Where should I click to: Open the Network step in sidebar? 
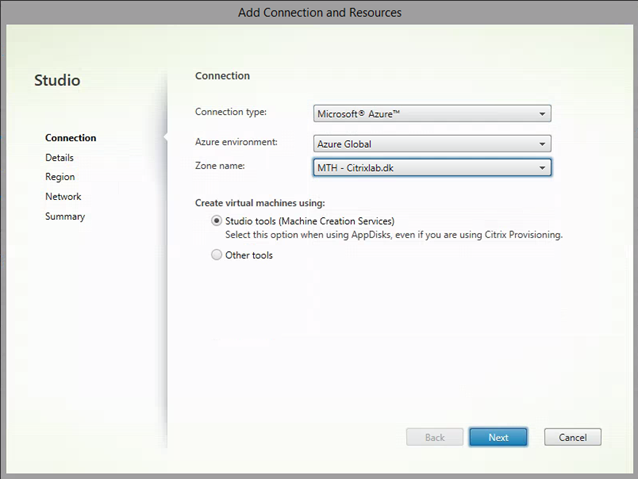click(x=63, y=197)
